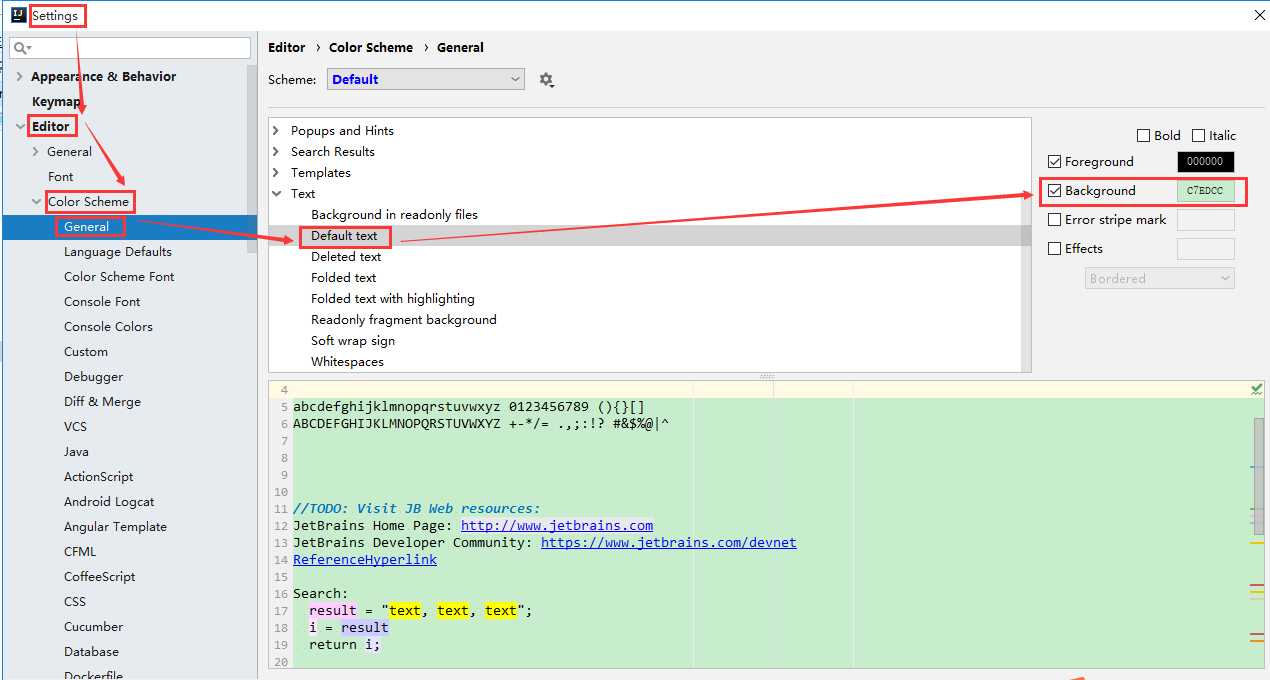
Task: Click ReferenceHyperlink in preview
Action: click(365, 559)
